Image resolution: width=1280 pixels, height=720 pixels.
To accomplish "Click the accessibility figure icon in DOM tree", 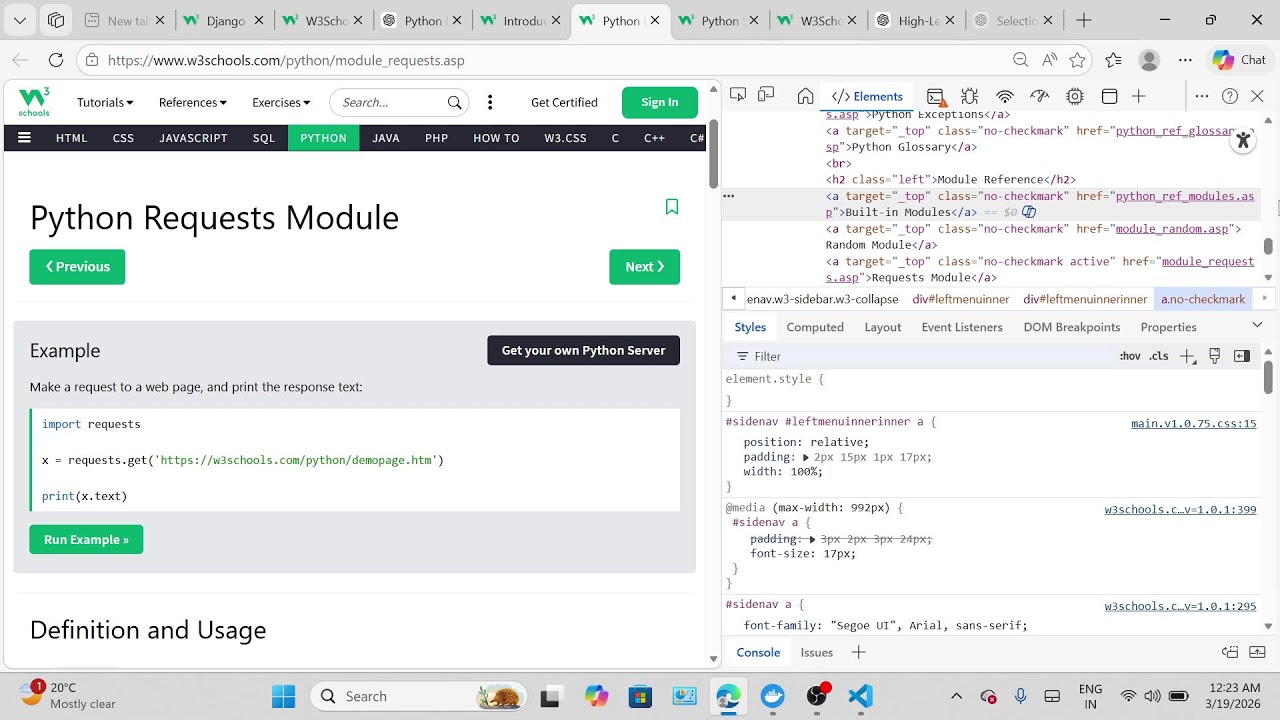I will 1243,141.
